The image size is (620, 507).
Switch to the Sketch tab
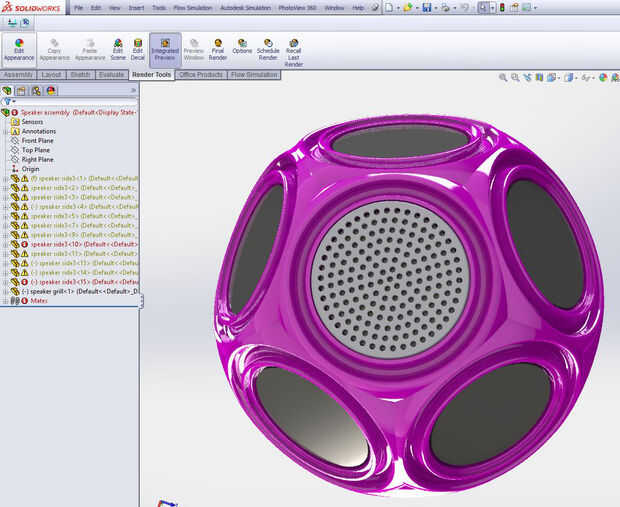click(x=80, y=75)
